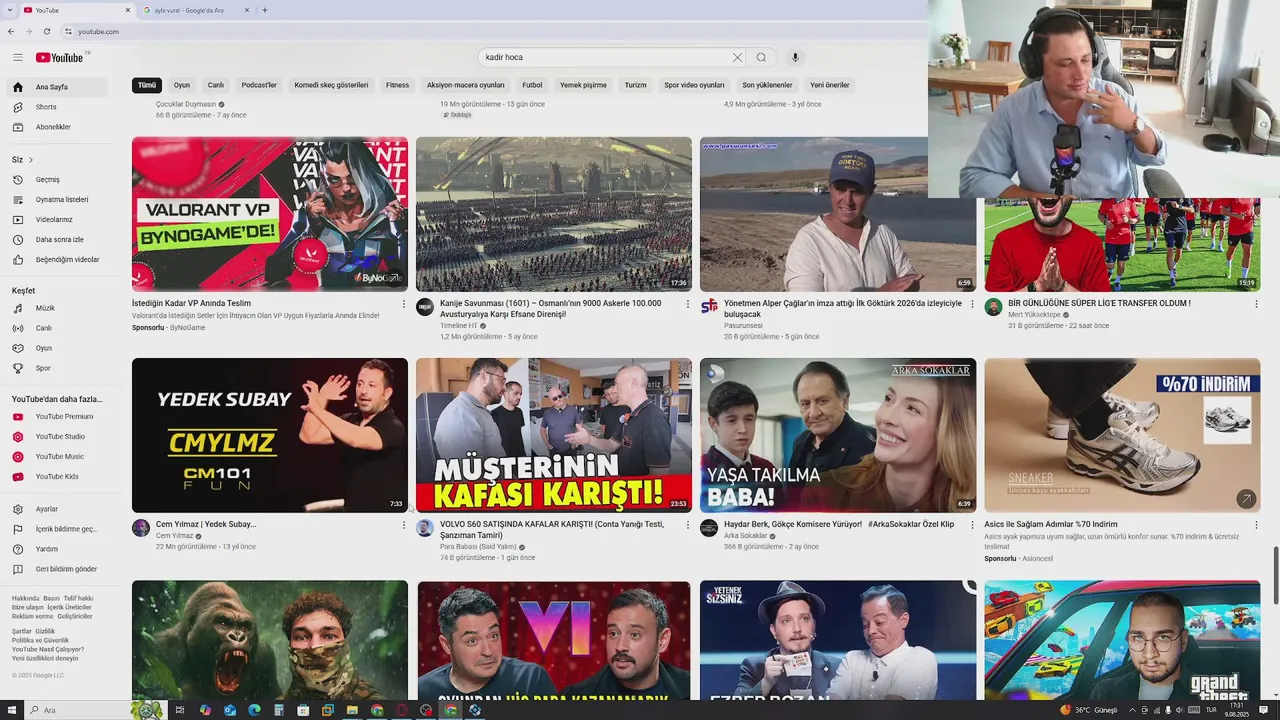Viewport: 1280px width, 720px height.
Task: Open the Mert Yükseltepe channel link
Action: [1034, 315]
